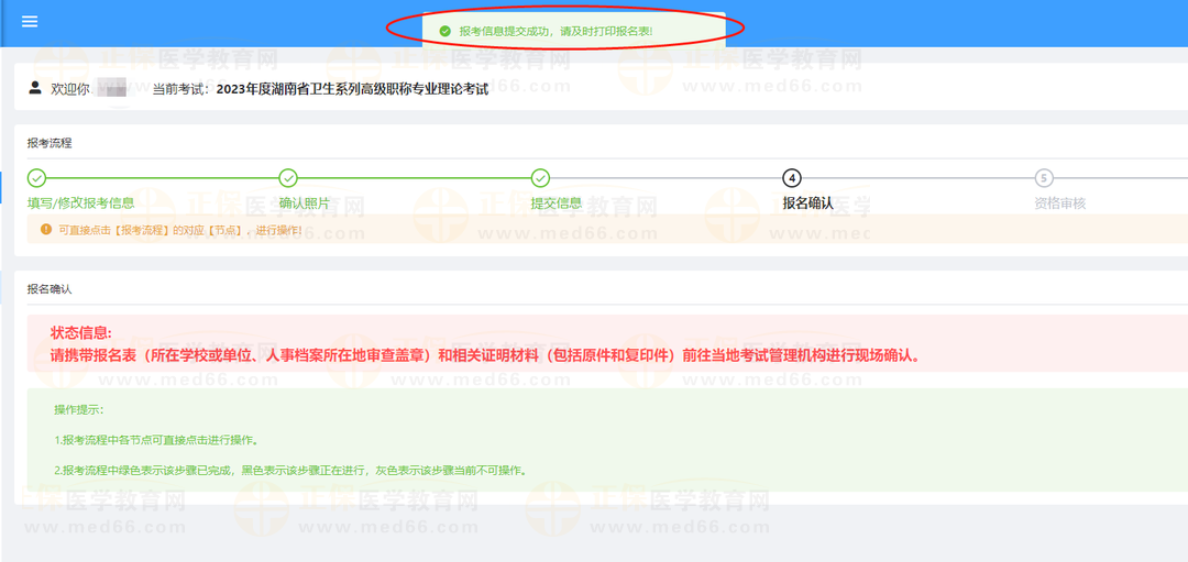The width and height of the screenshot is (1188, 562).
Task: Click the 2023年度湖南省卫生系列 exam title
Action: 352,89
